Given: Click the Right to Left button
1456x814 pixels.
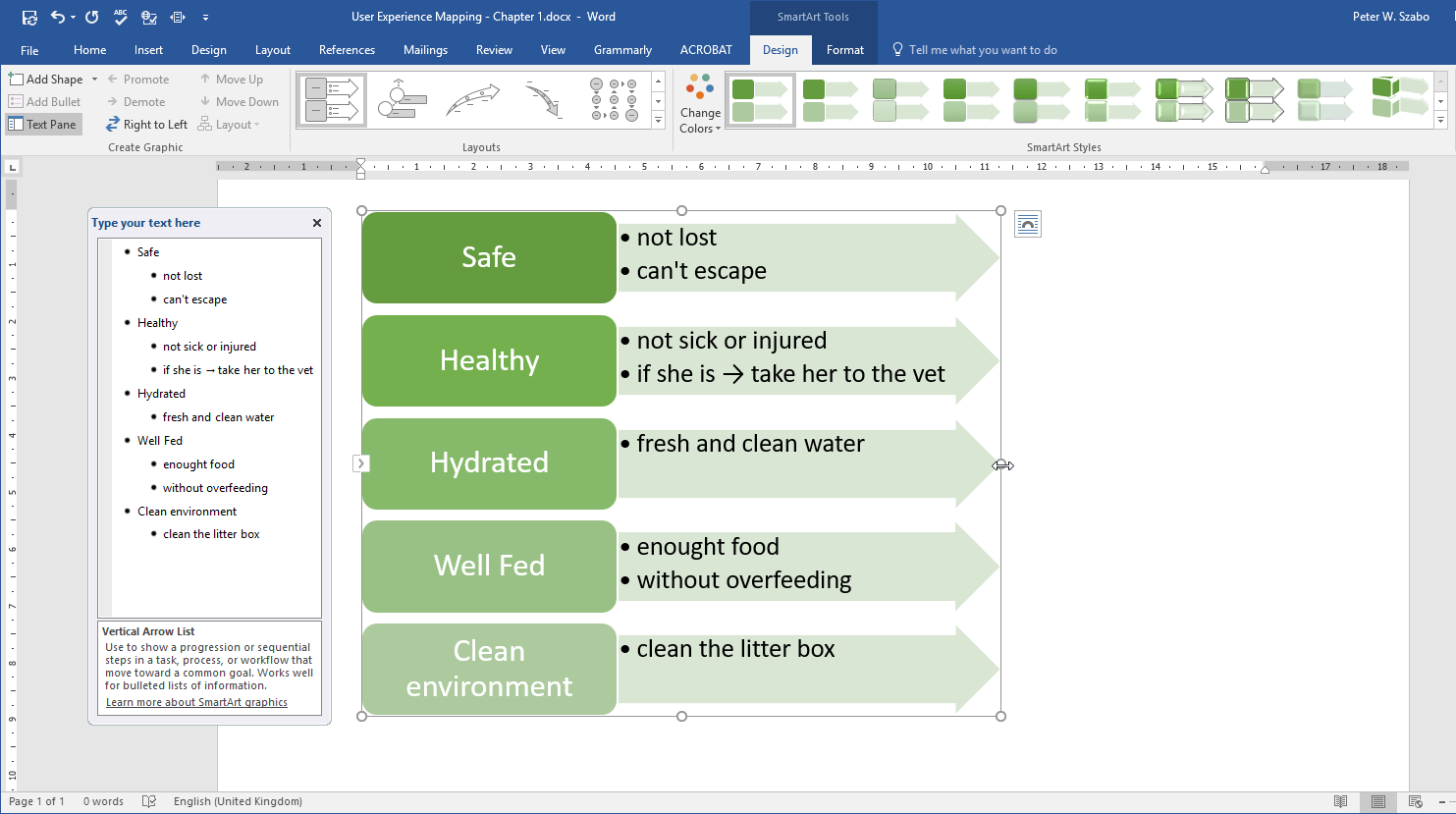Looking at the screenshot, I should click(147, 125).
